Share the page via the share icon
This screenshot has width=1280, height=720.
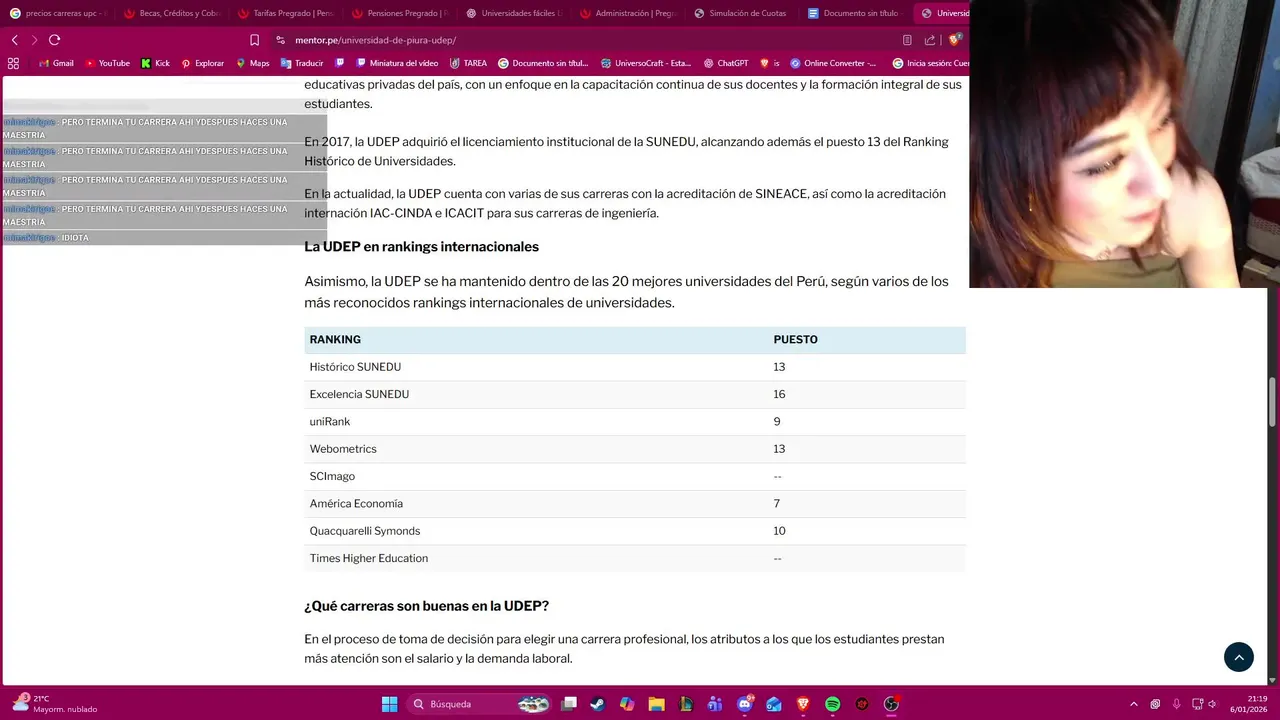[x=930, y=40]
